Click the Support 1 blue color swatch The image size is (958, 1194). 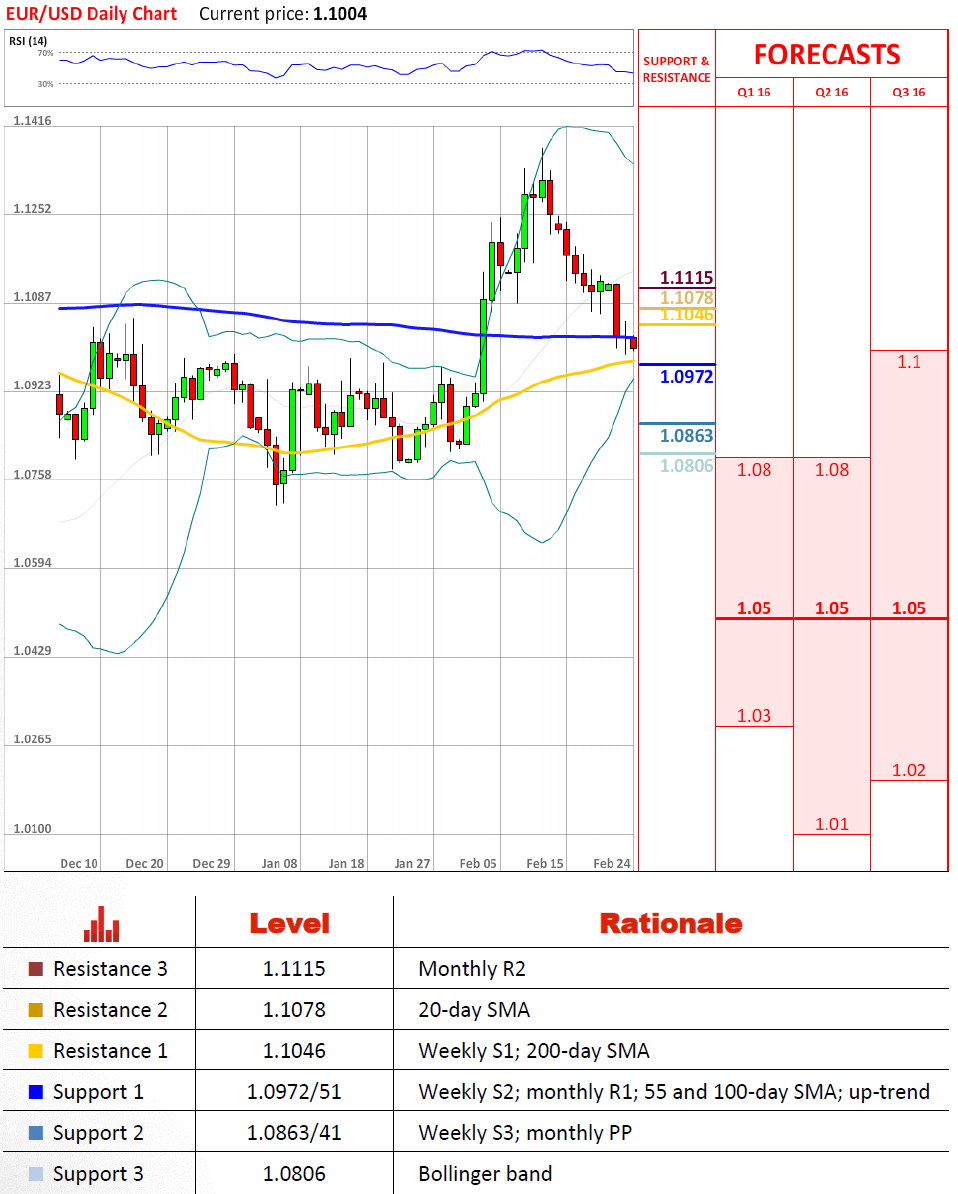pos(36,1092)
